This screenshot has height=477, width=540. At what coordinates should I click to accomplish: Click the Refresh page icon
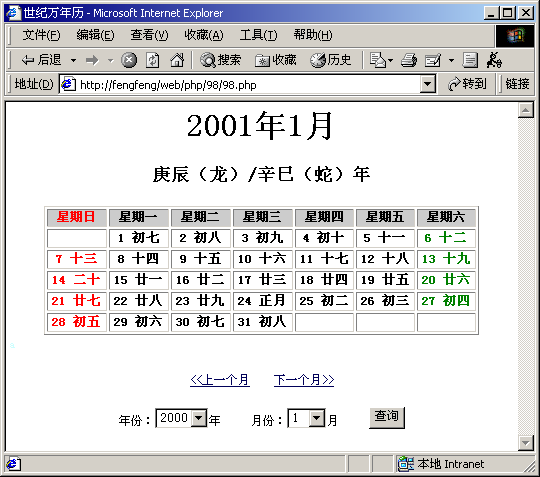pos(153,60)
